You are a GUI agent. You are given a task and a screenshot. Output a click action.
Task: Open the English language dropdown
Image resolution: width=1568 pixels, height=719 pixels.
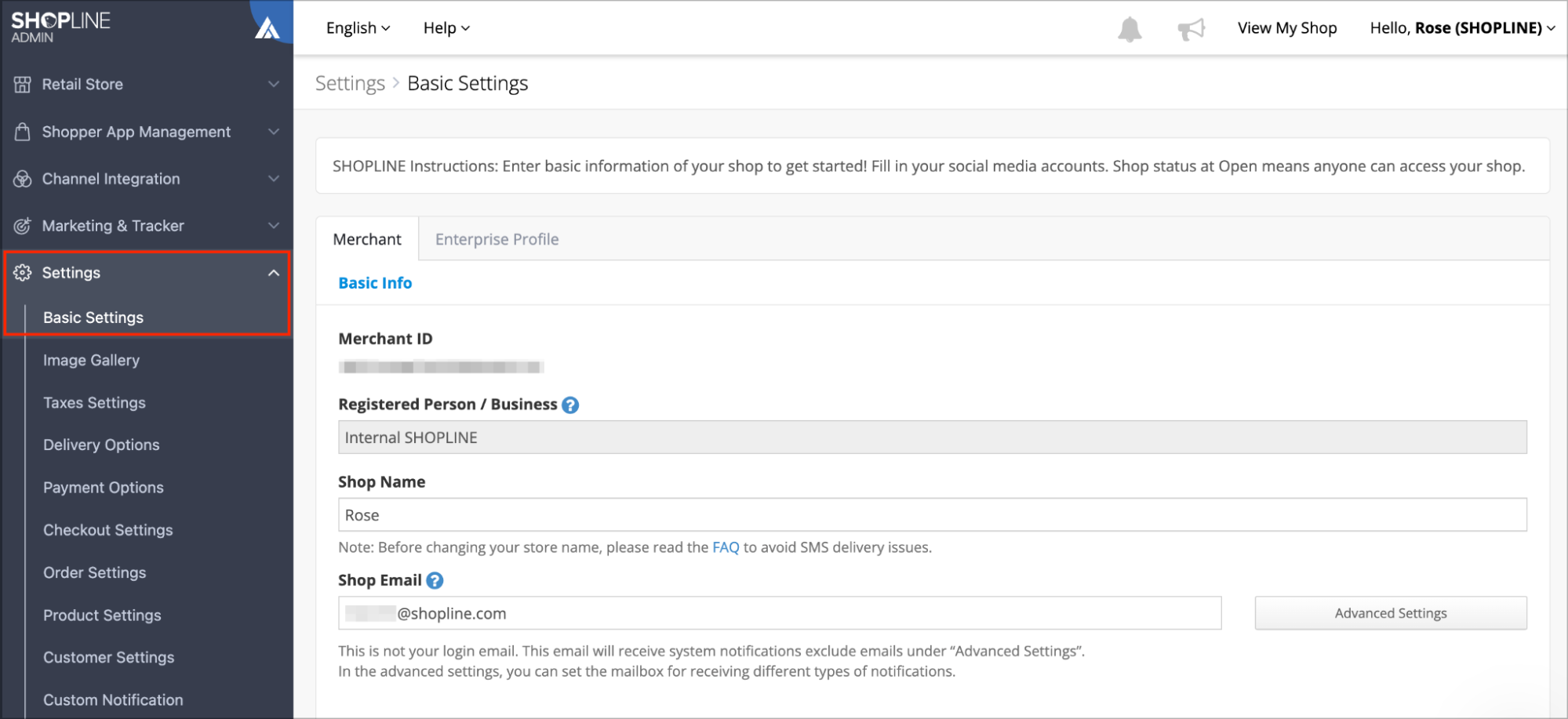click(x=358, y=28)
